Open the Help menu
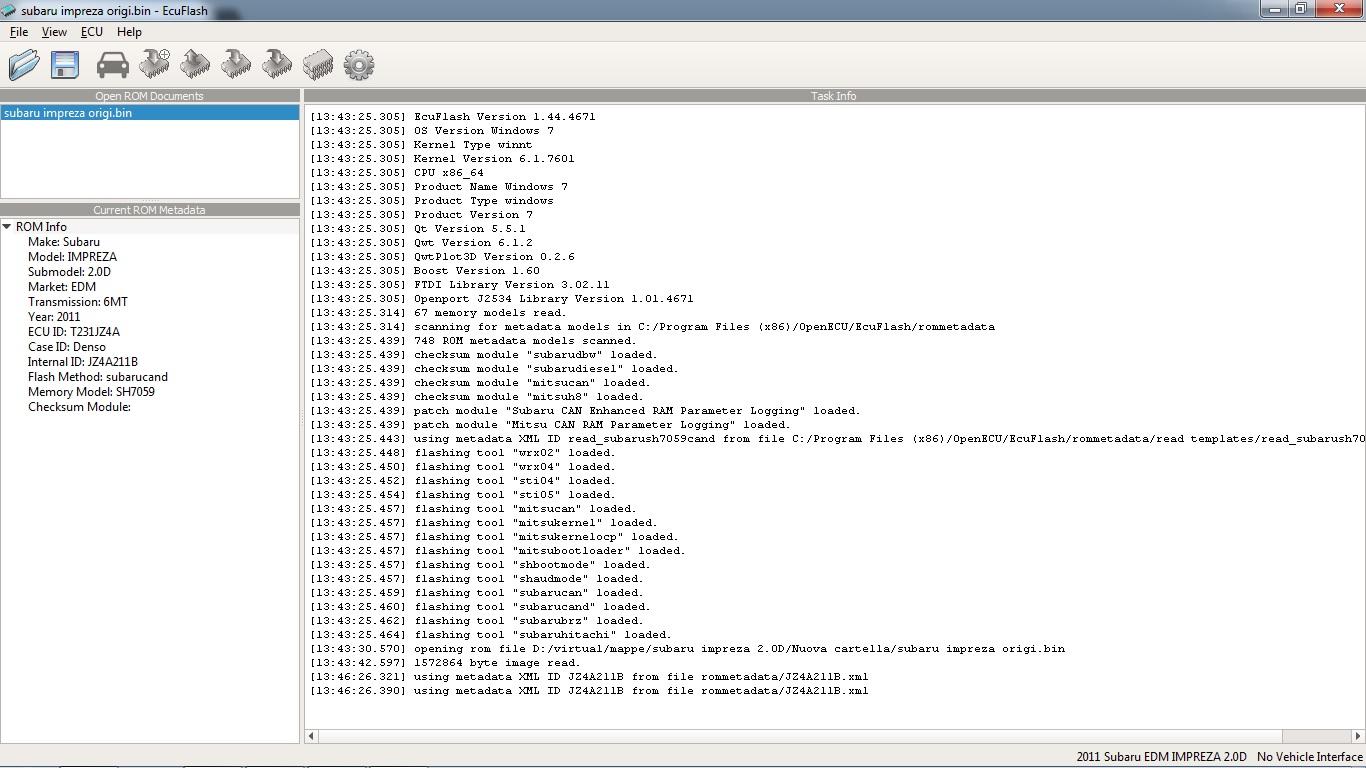The height and width of the screenshot is (768, 1366). coord(129,32)
